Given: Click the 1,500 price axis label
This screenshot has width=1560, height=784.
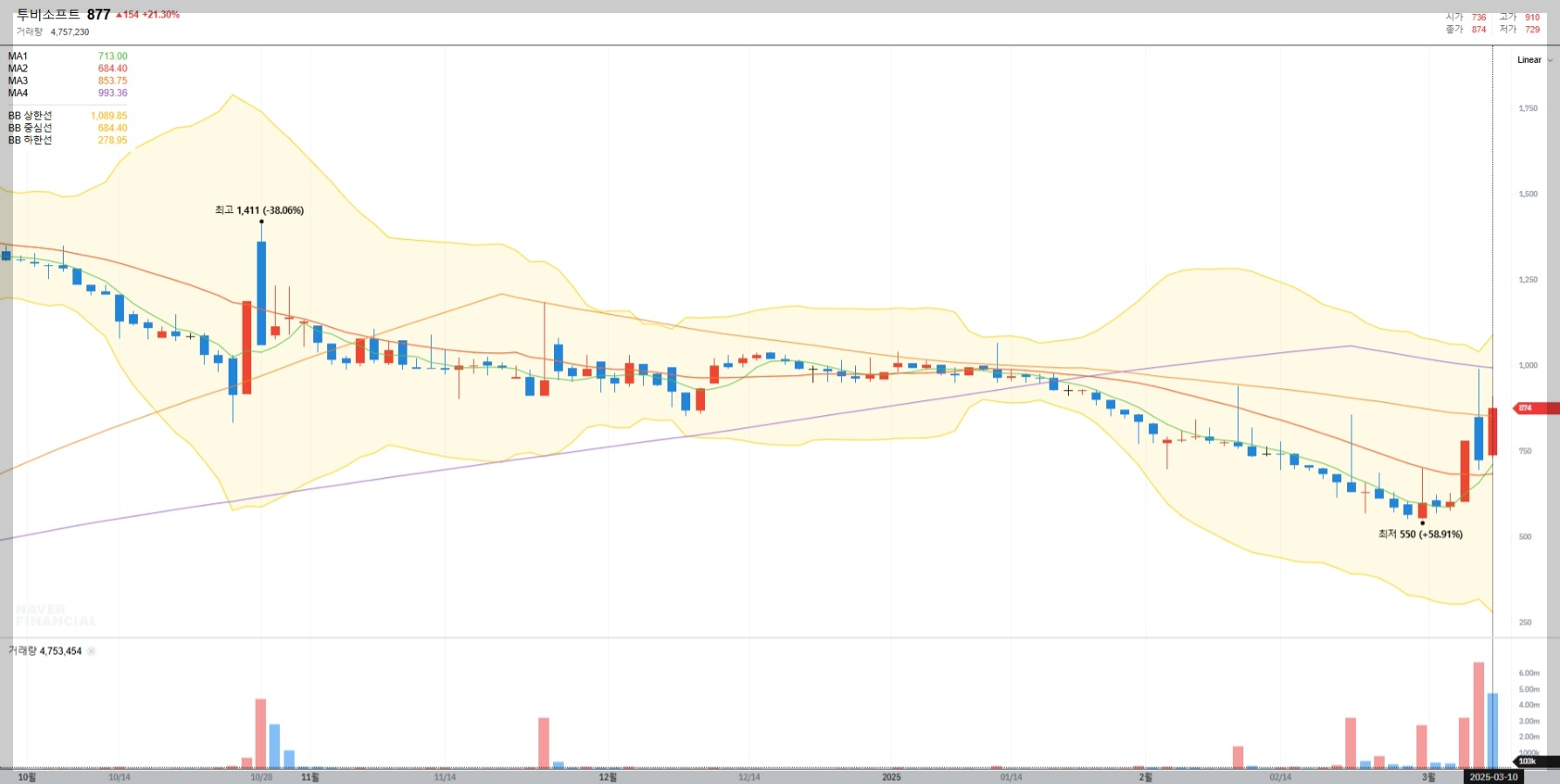Looking at the screenshot, I should 1529,194.
